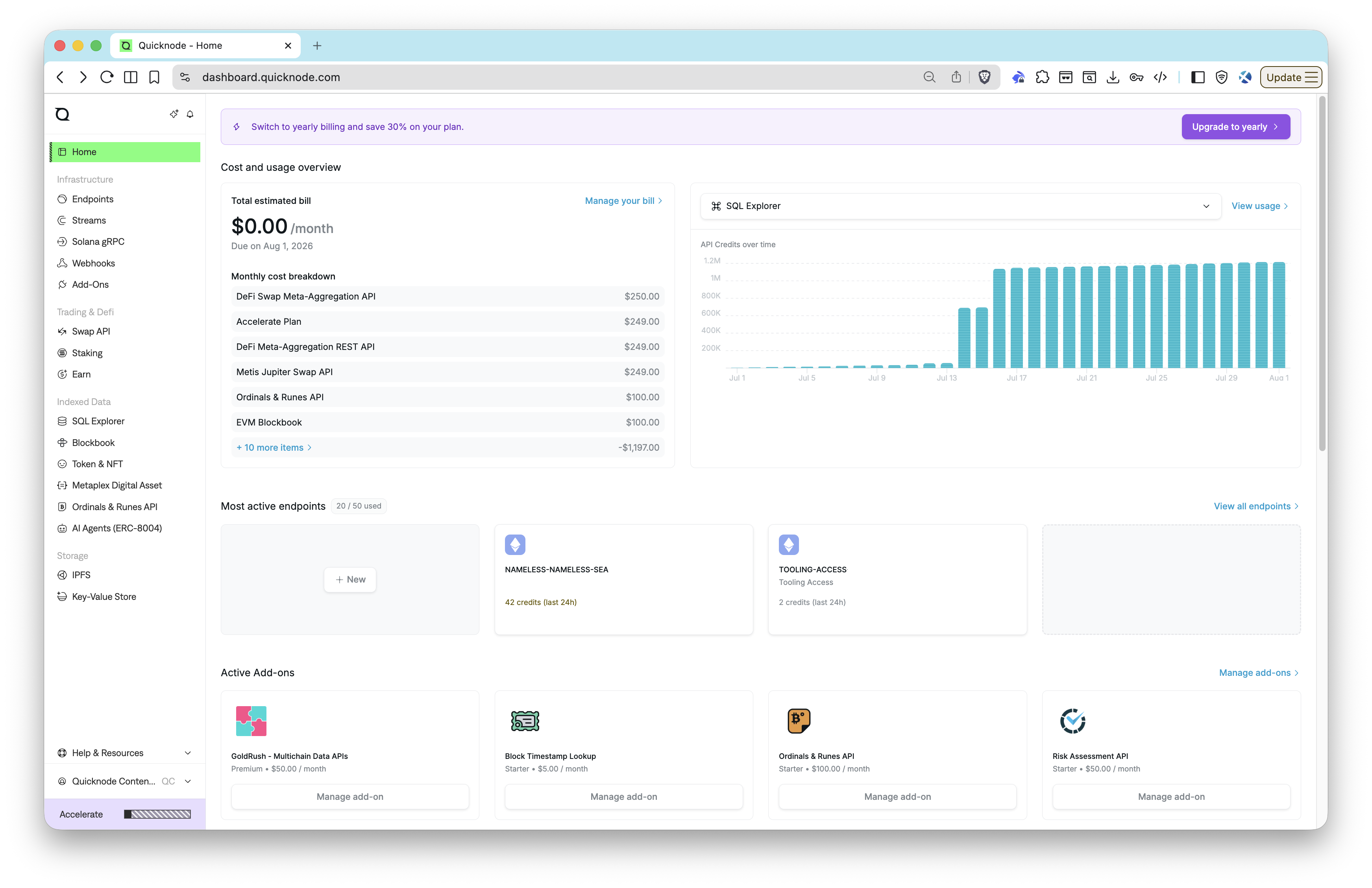Open View all endpoints link
This screenshot has width=1372, height=888.
tap(1256, 506)
